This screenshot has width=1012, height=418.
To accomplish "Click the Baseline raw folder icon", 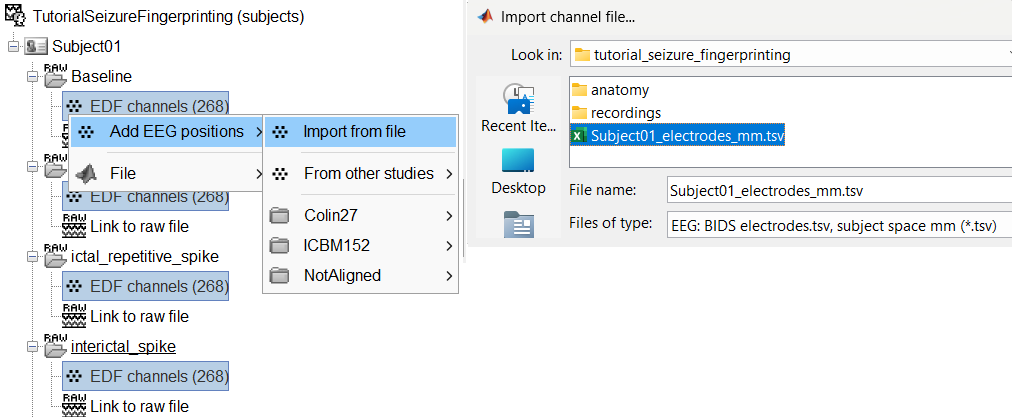I will [56, 76].
